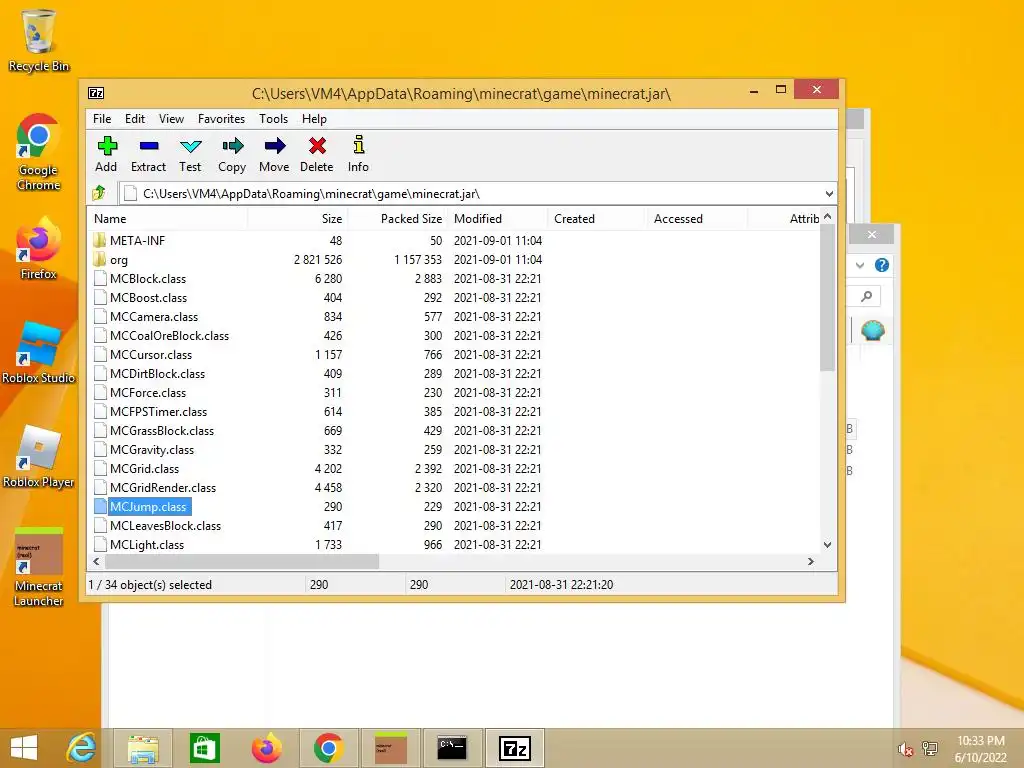Sort by the Accessed column header
Screen dimensions: 1024x768
696,219
